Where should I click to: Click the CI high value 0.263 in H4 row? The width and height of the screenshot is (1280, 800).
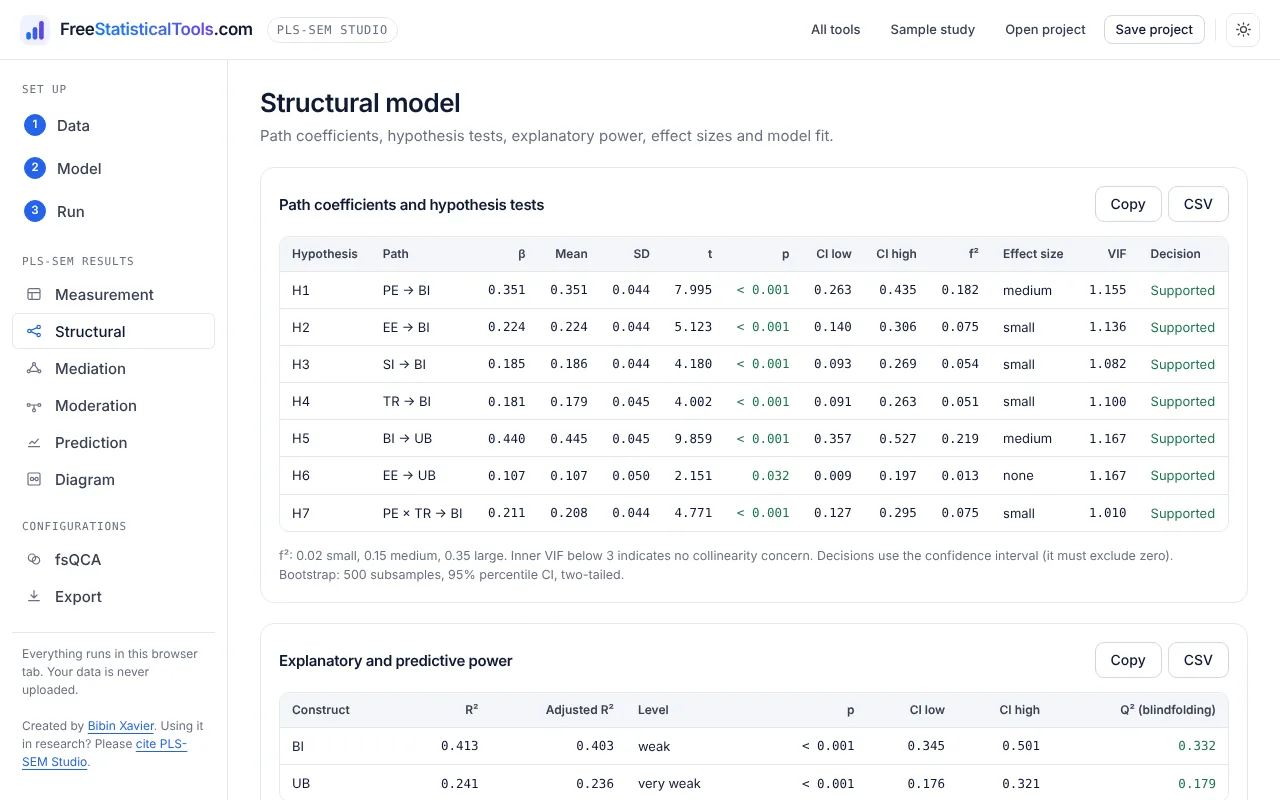(897, 402)
